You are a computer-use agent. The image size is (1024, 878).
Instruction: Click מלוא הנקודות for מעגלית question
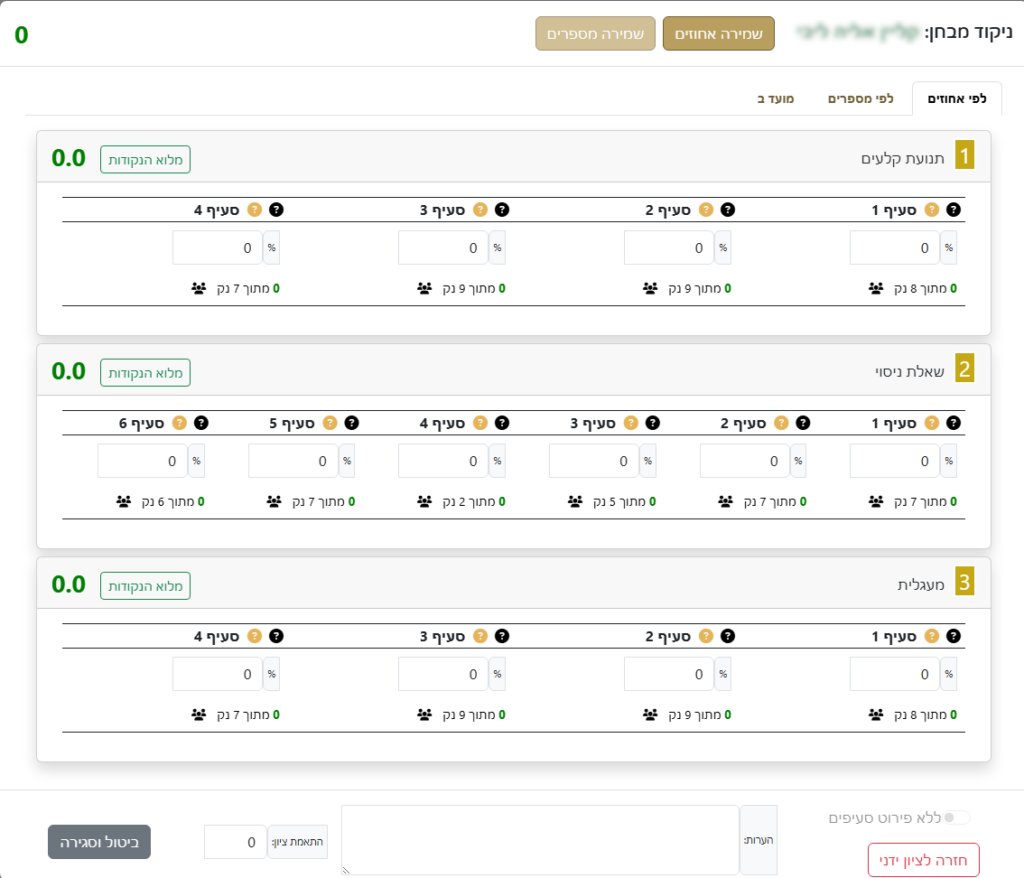tap(145, 585)
